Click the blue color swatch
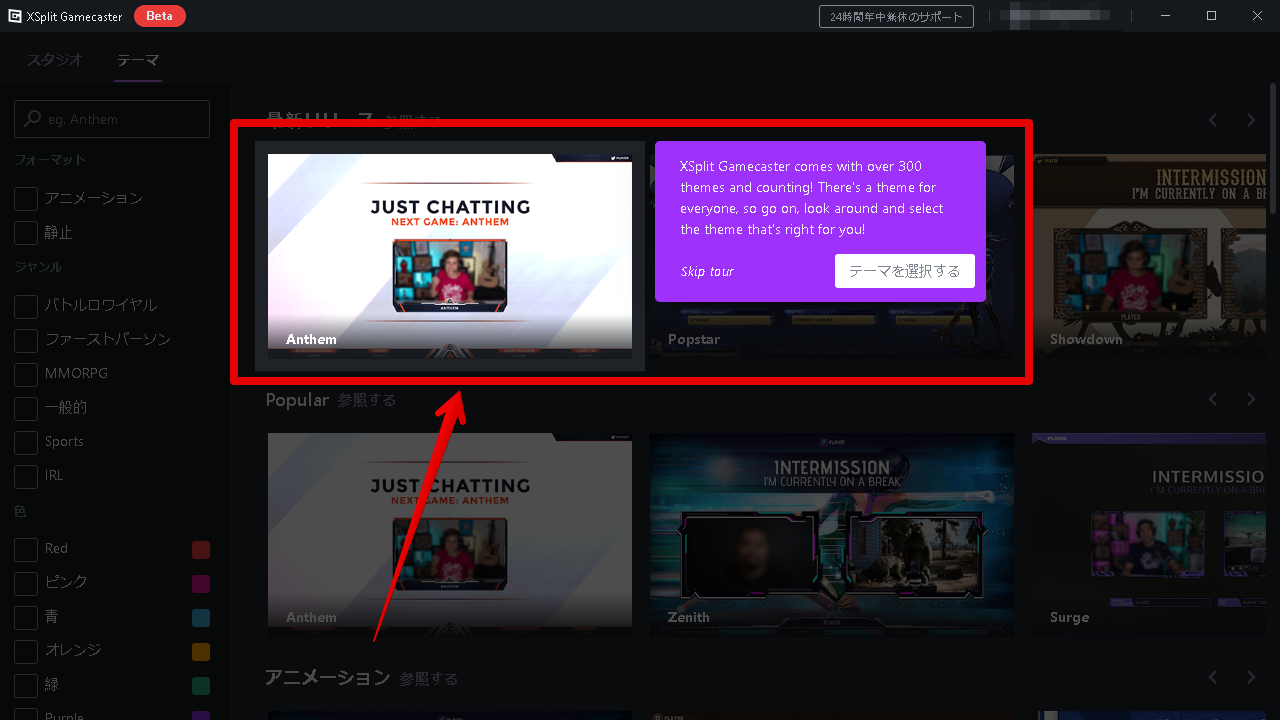Image resolution: width=1280 pixels, height=720 pixels. [201, 617]
